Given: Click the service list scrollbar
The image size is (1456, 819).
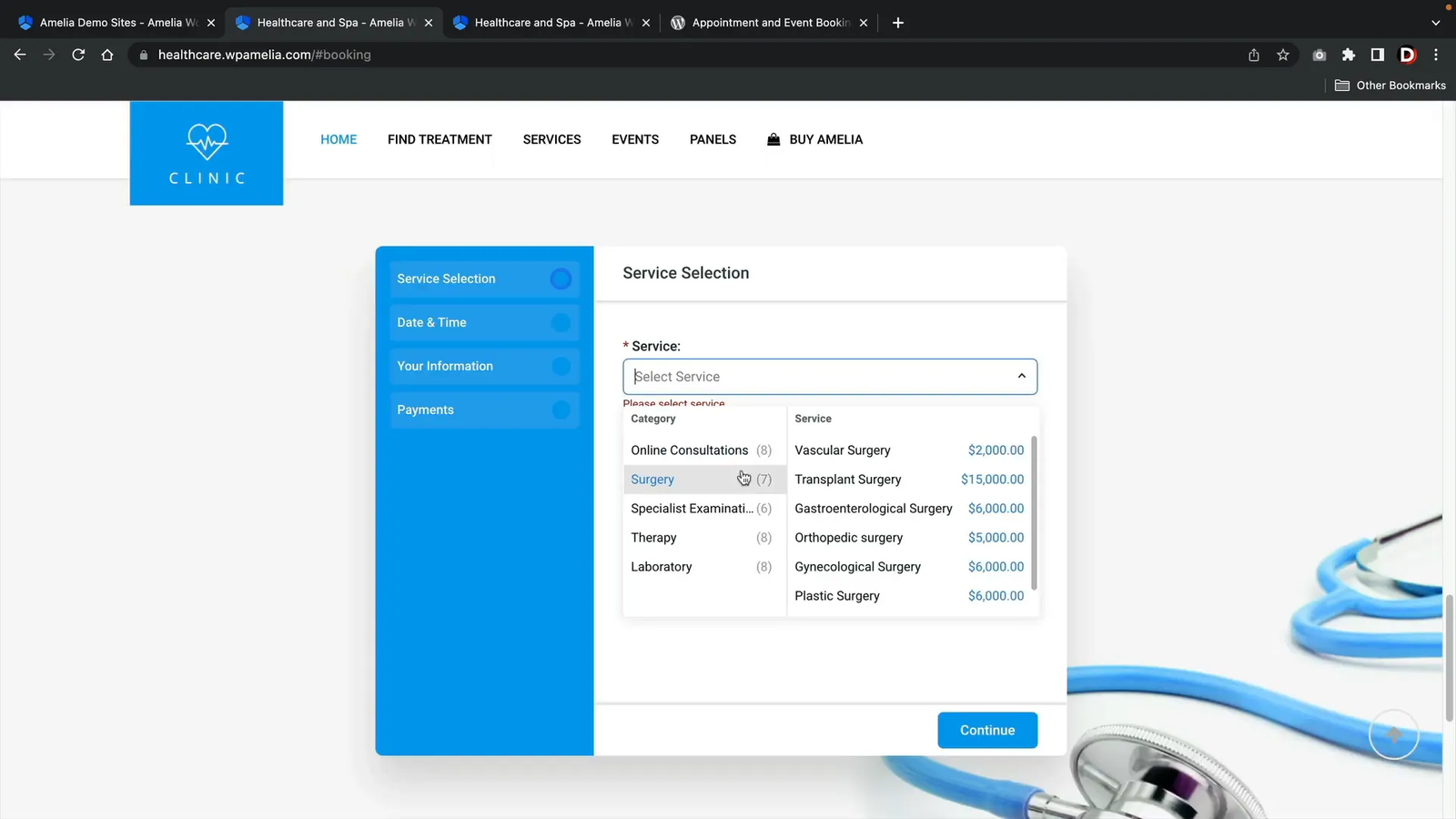Looking at the screenshot, I should [1034, 512].
